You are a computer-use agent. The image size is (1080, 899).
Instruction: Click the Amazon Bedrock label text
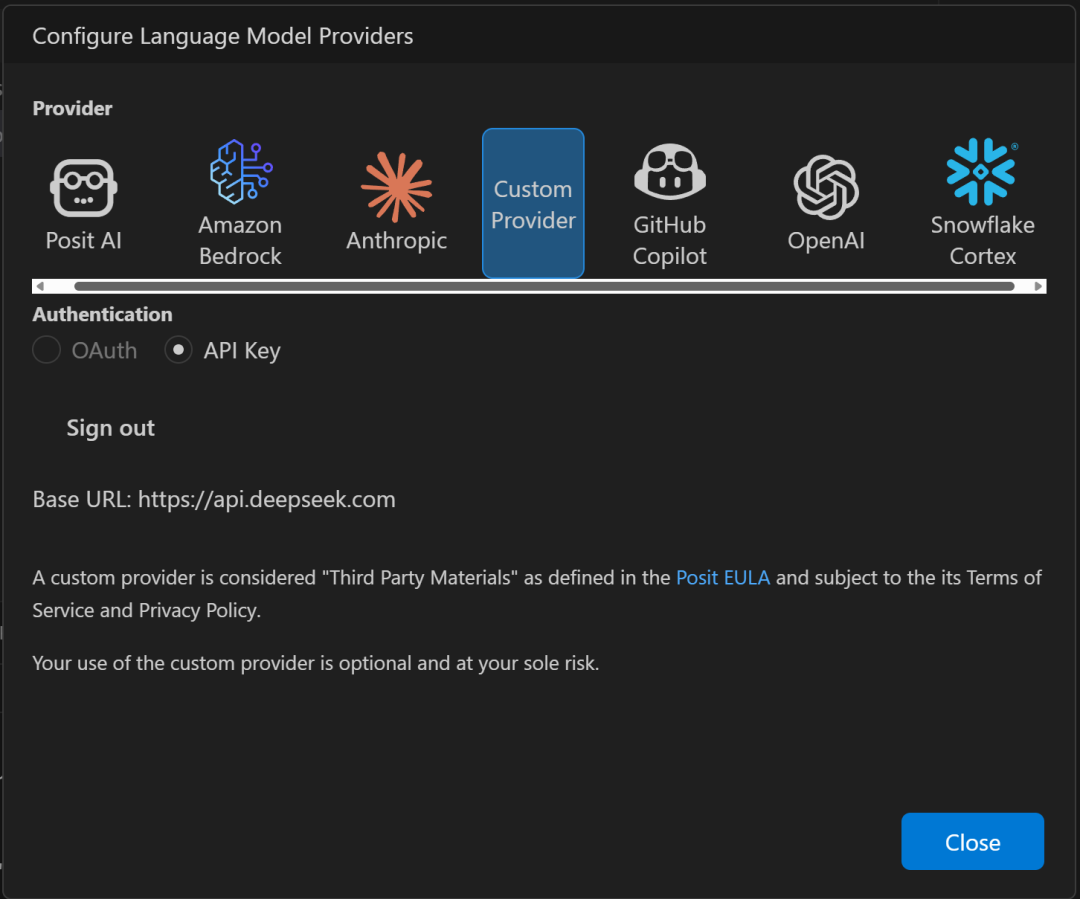coord(240,240)
